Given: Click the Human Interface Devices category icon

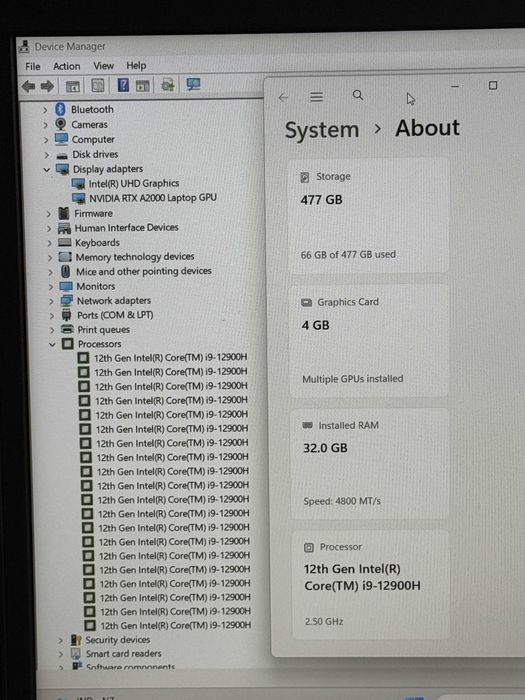Looking at the screenshot, I should (x=64, y=228).
